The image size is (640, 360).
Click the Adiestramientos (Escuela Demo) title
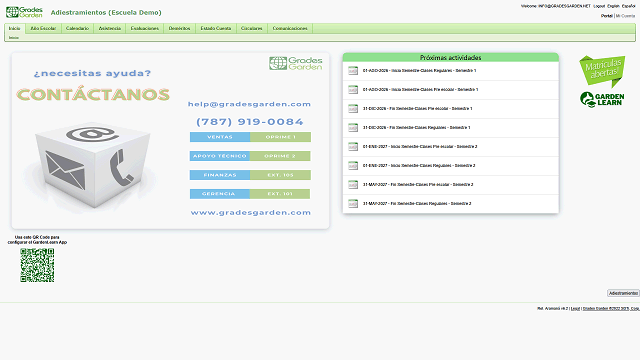tap(106, 13)
